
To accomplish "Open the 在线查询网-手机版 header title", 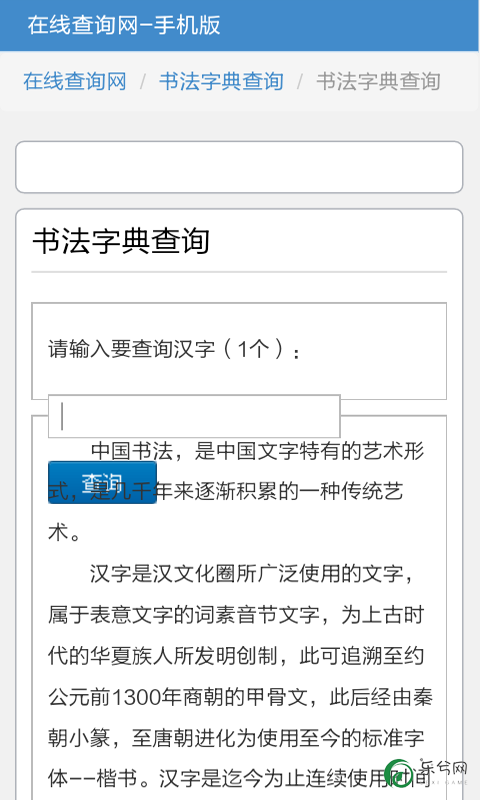I will pos(124,25).
